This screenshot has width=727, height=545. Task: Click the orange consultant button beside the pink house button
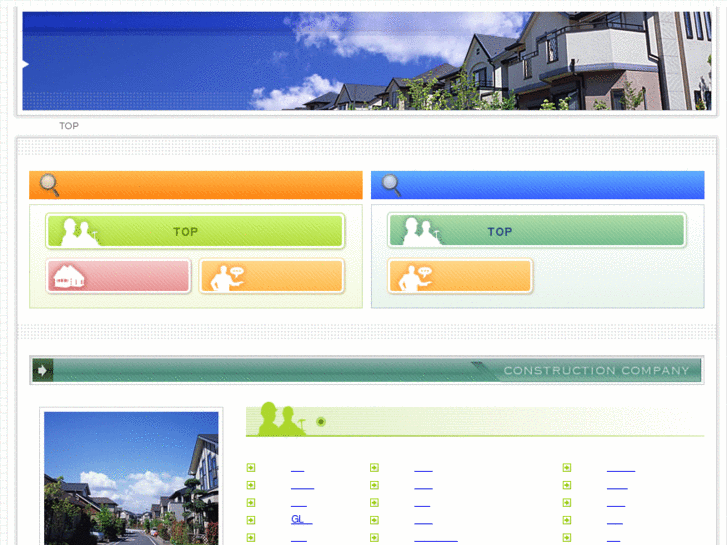(x=272, y=276)
